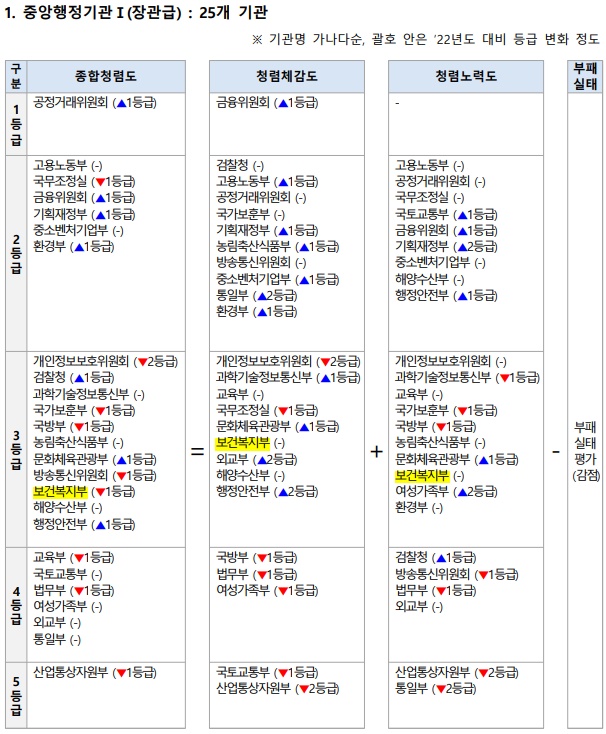Click highlighted '보건복지부' in 청렴노력도 column
The height and width of the screenshot is (734, 606).
pyautogui.click(x=422, y=475)
